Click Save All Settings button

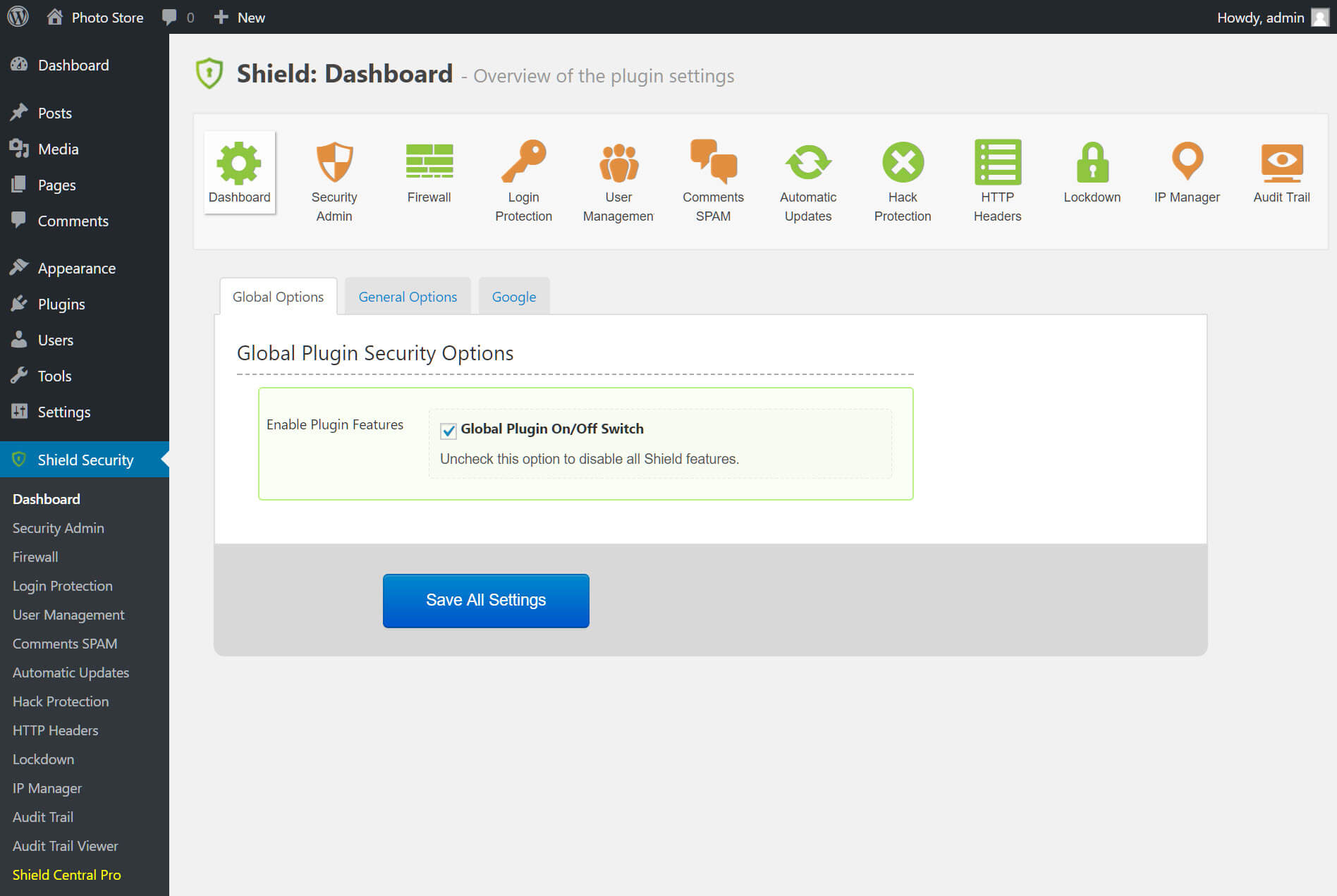486,601
